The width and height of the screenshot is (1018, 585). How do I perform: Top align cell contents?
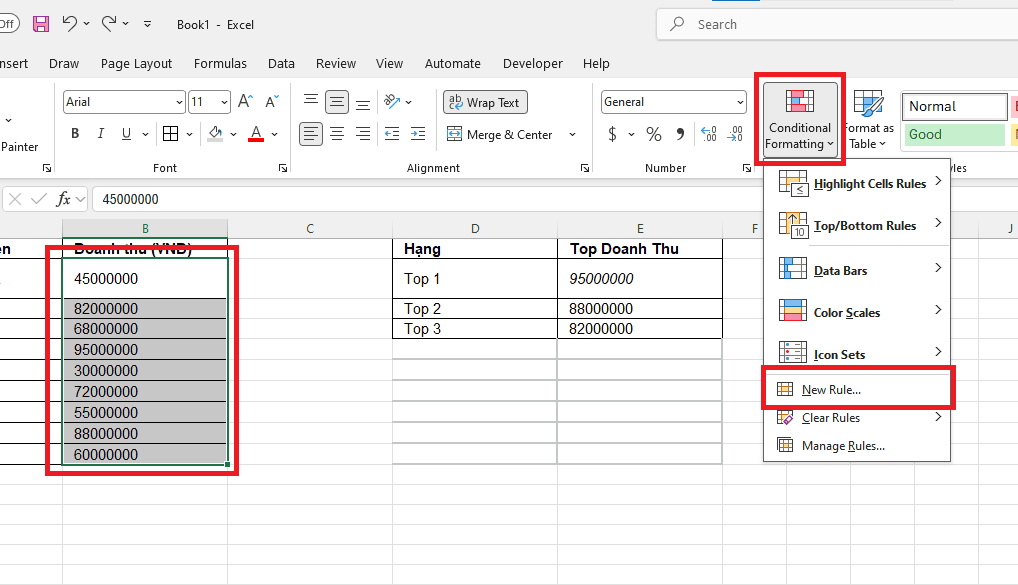311,101
